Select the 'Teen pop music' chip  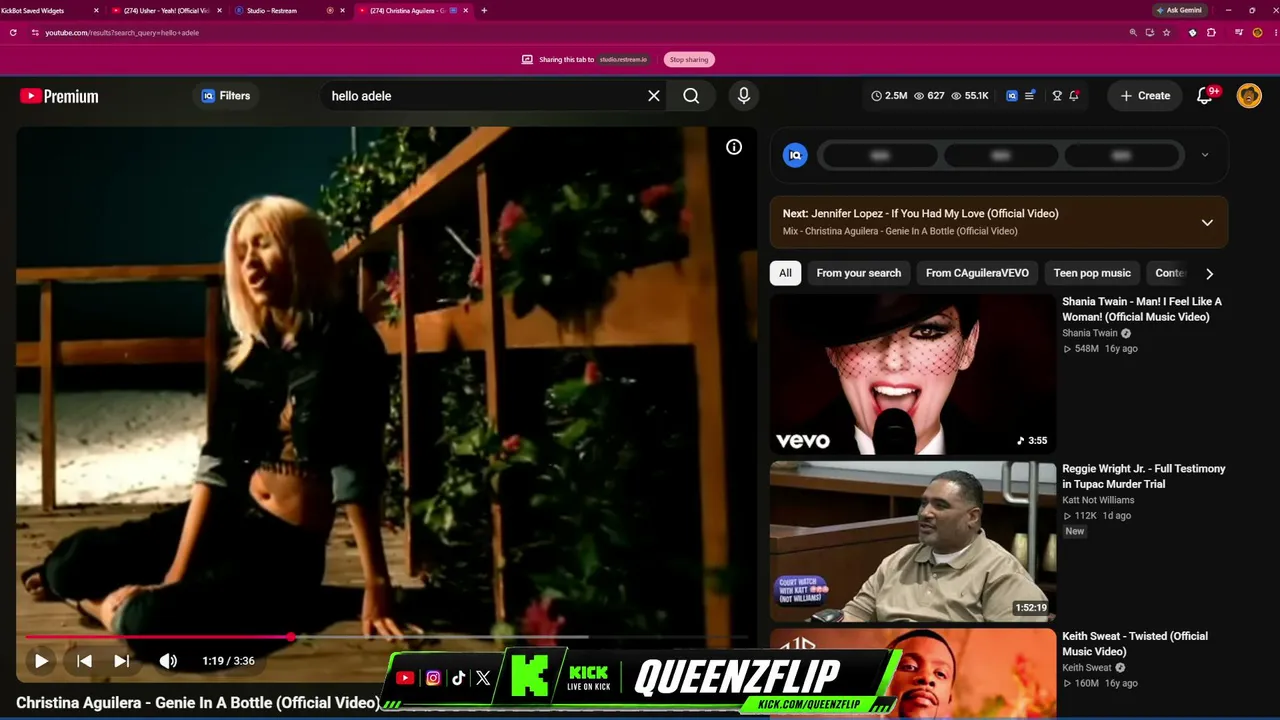click(x=1092, y=273)
